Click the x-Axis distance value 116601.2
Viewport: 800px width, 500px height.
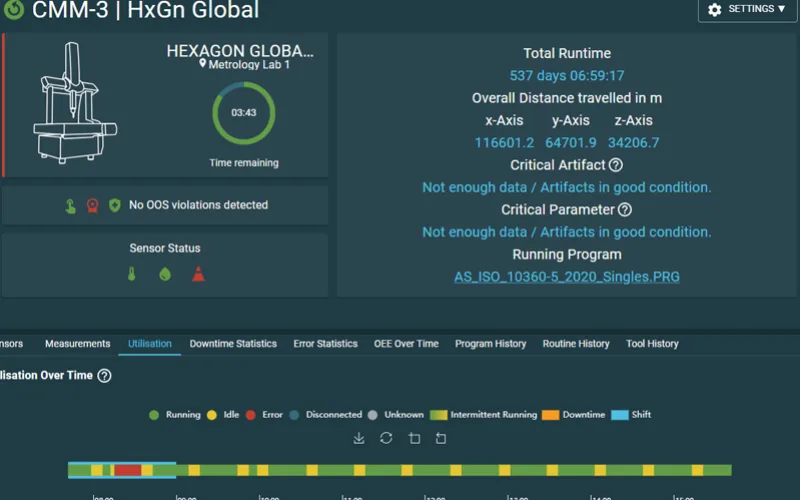coord(504,143)
